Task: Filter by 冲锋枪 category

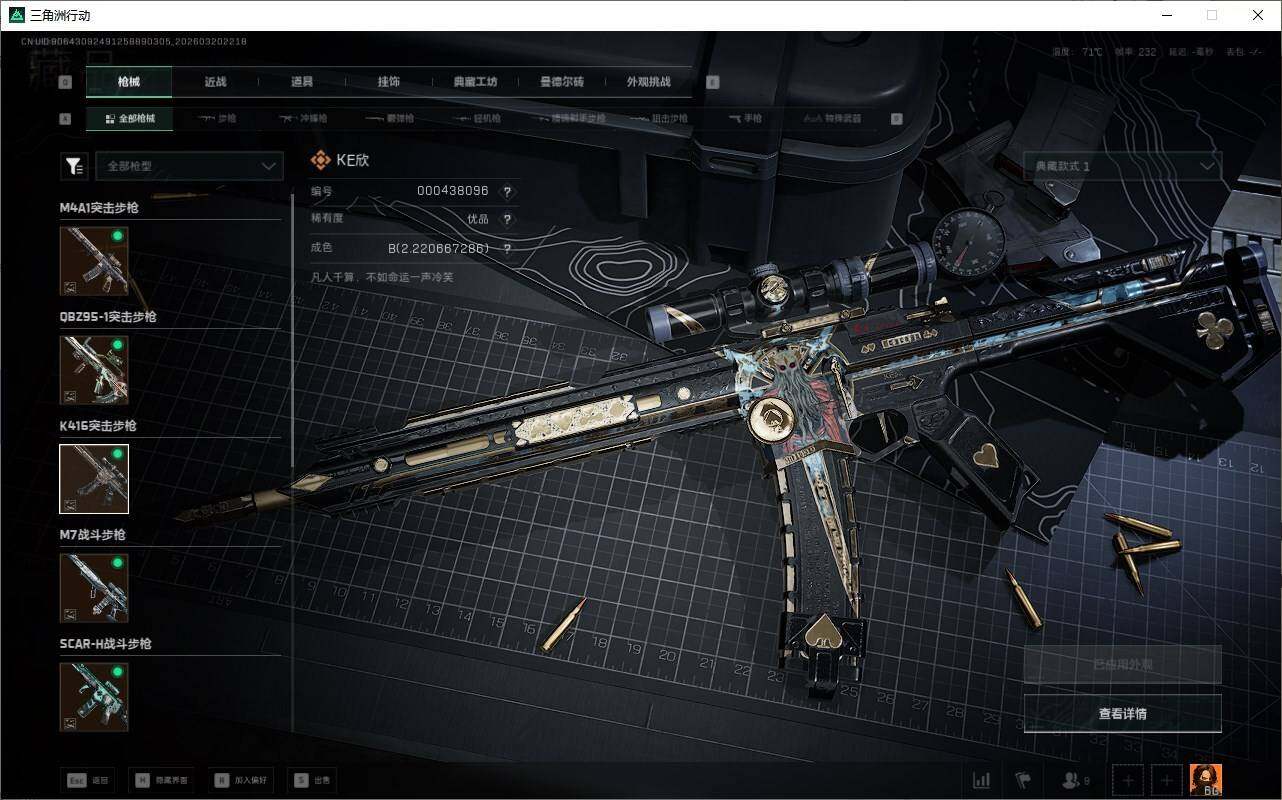Action: (x=303, y=118)
